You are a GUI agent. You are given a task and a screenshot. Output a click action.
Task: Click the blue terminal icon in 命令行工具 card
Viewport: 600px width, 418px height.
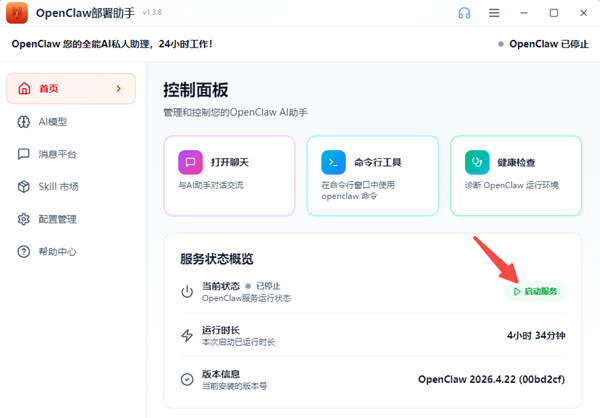tap(333, 162)
